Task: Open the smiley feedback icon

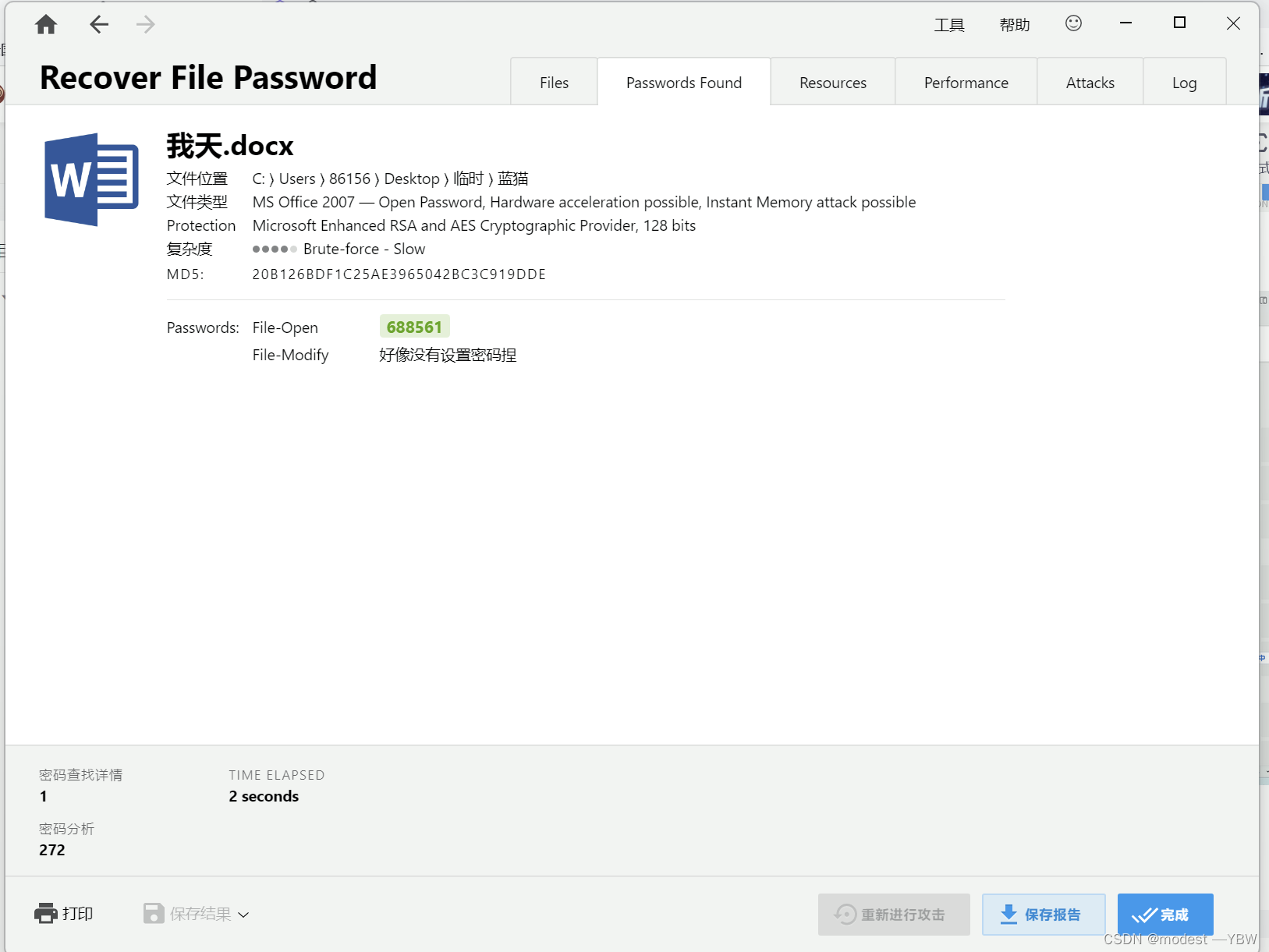Action: point(1073,23)
